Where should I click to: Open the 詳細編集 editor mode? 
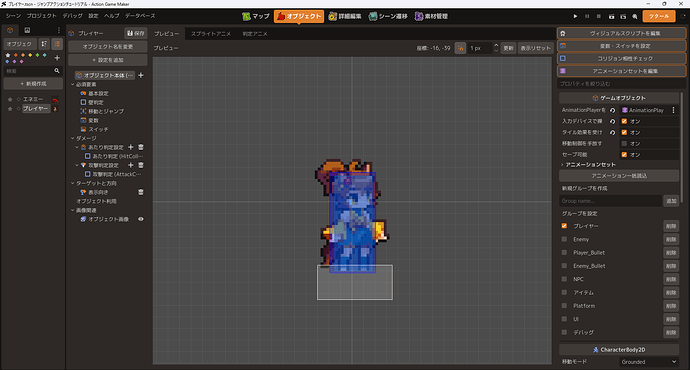click(x=345, y=16)
